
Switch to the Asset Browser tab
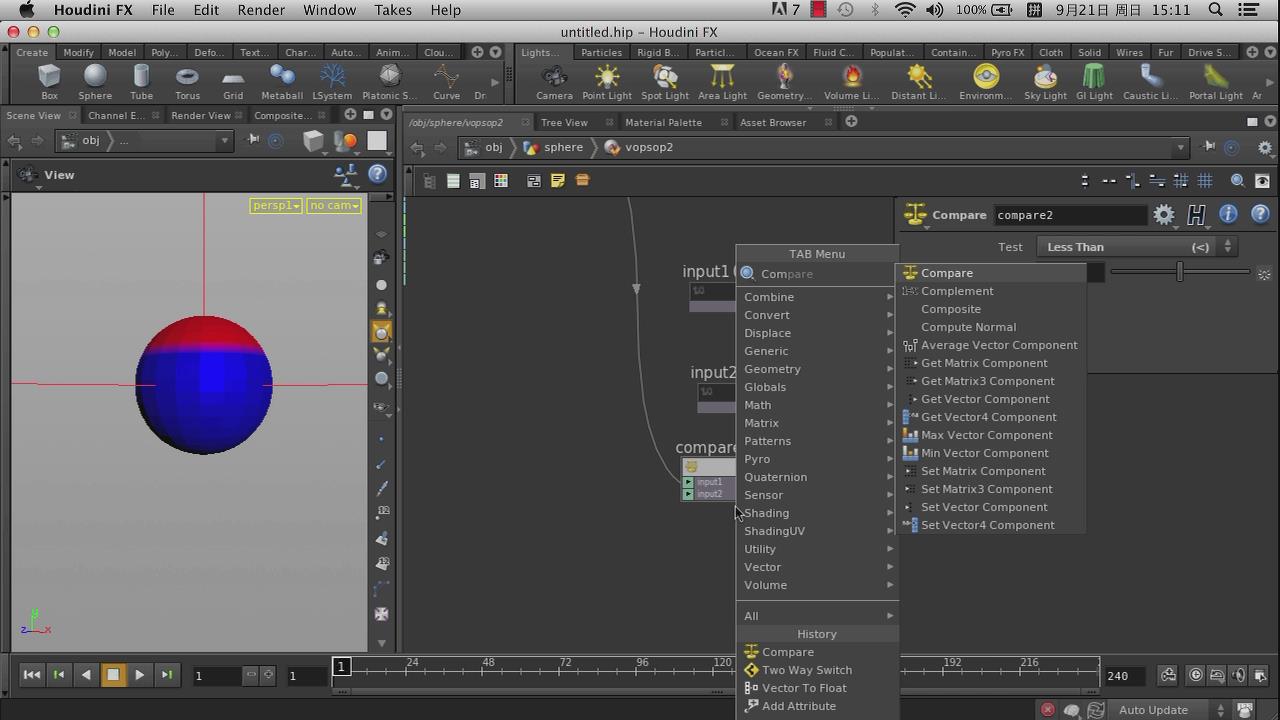click(x=773, y=122)
